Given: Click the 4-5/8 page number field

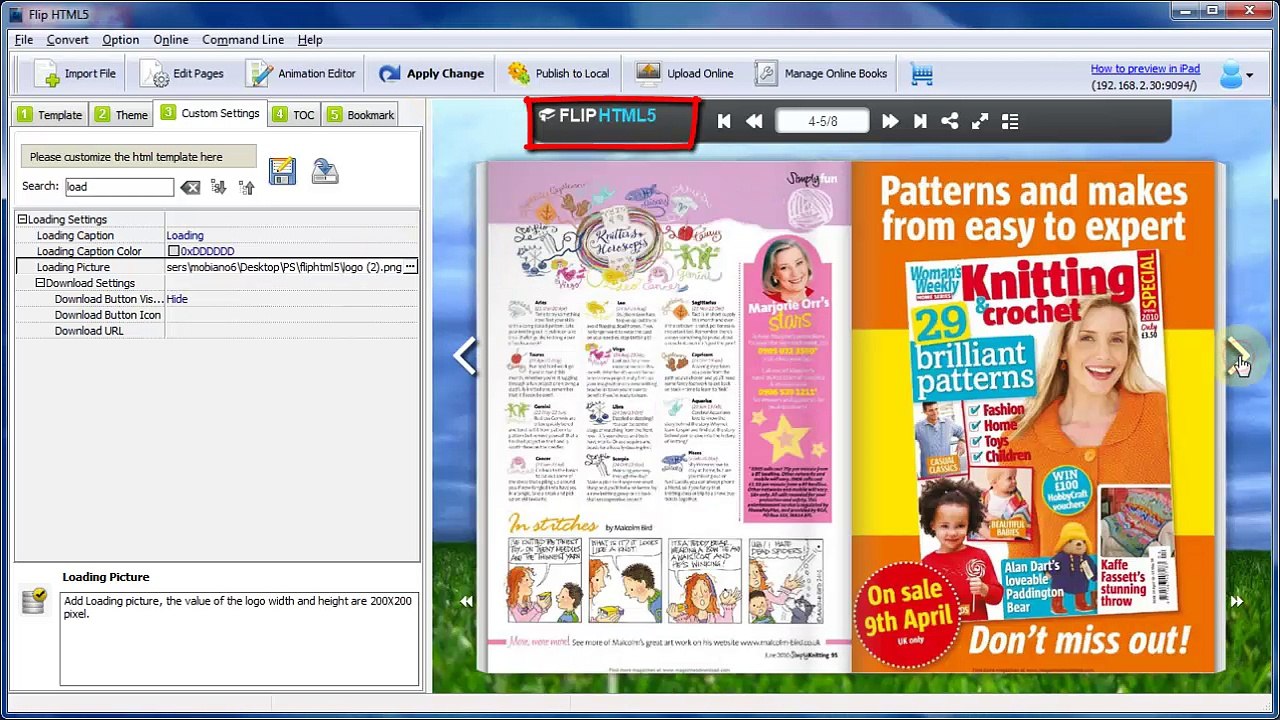Looking at the screenshot, I should tap(822, 121).
